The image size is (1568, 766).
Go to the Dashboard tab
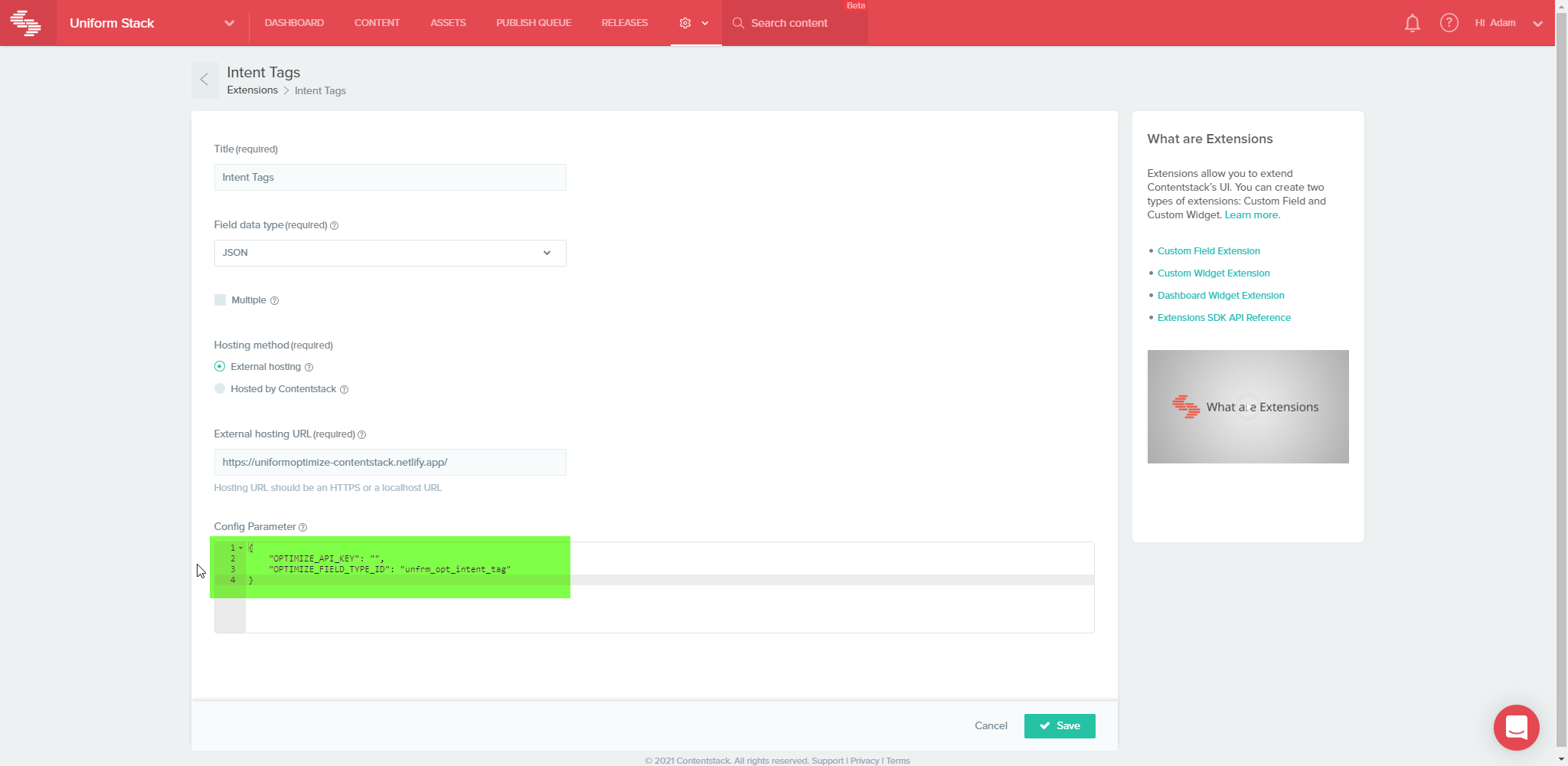(x=294, y=23)
